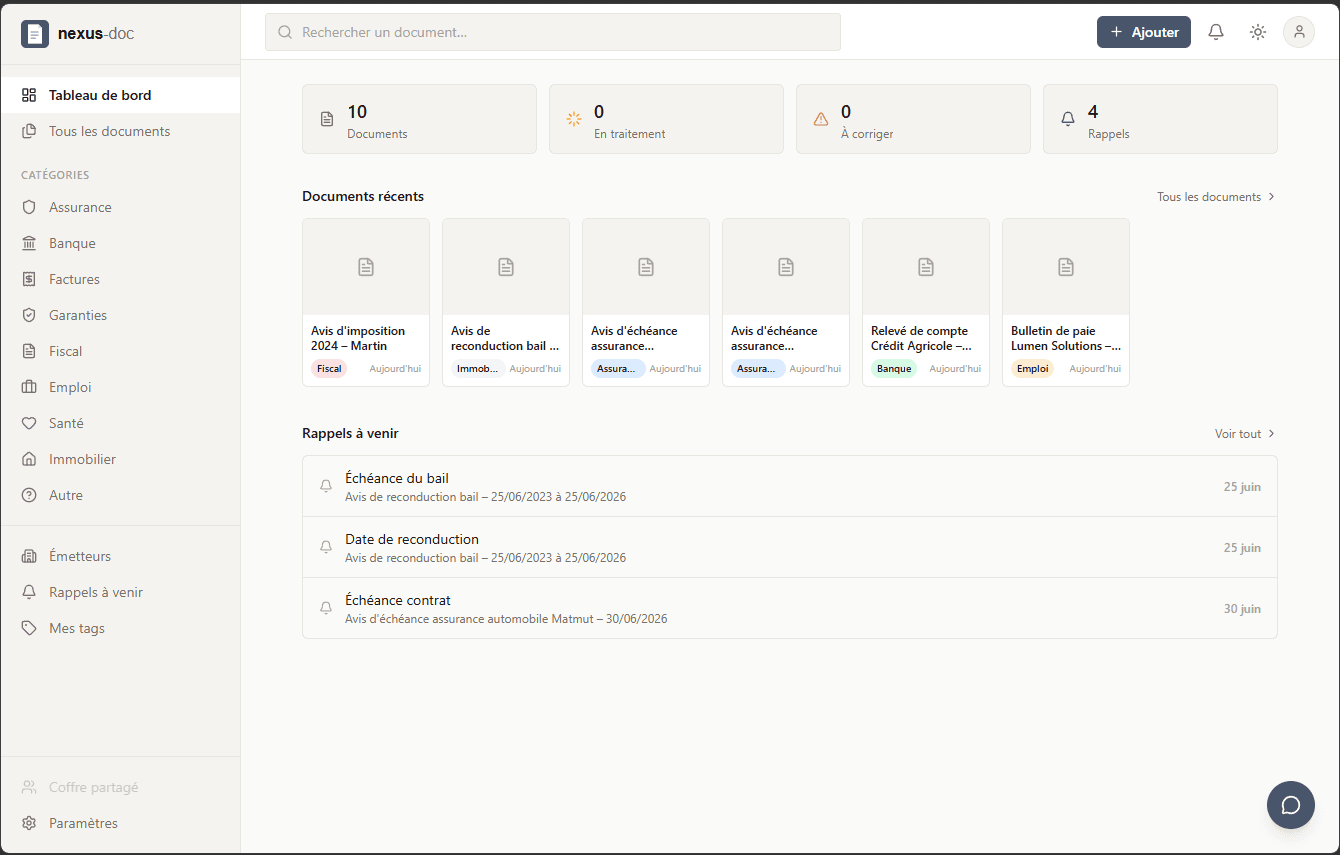The width and height of the screenshot is (1340, 855).
Task: Click the Emploi briefcase icon in sidebar
Action: click(29, 387)
